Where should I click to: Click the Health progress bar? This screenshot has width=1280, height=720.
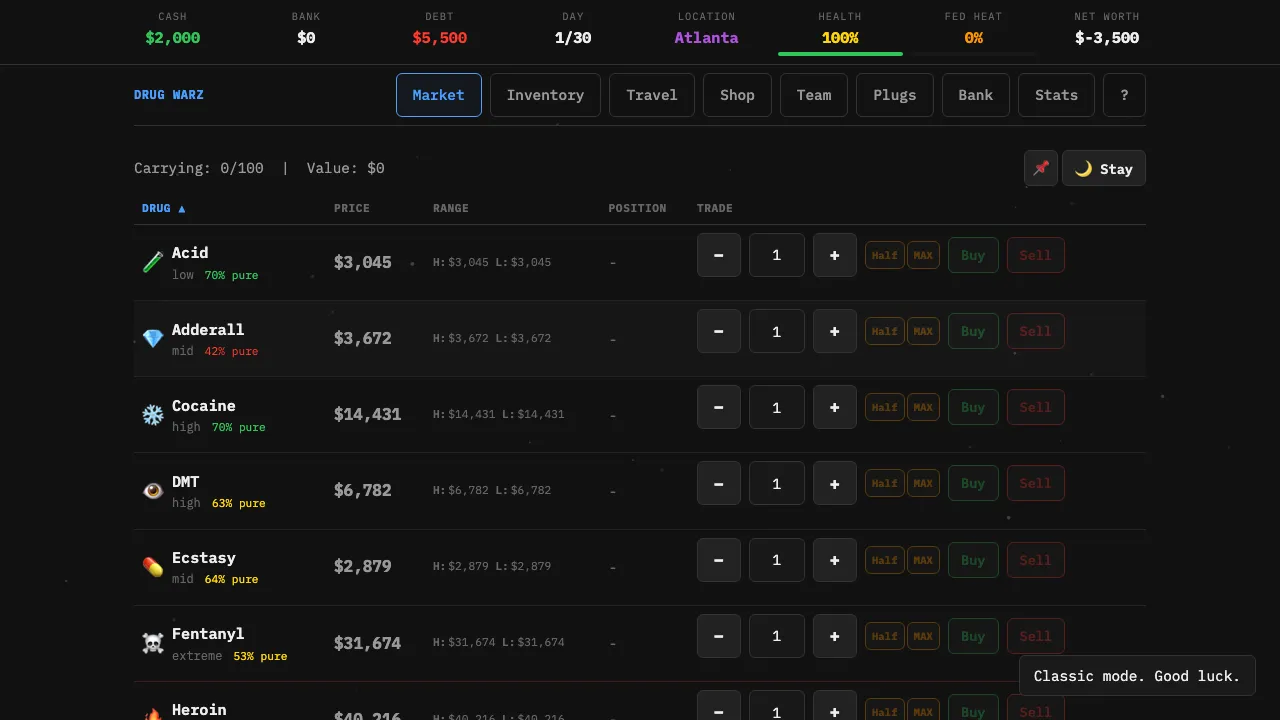[840, 53]
